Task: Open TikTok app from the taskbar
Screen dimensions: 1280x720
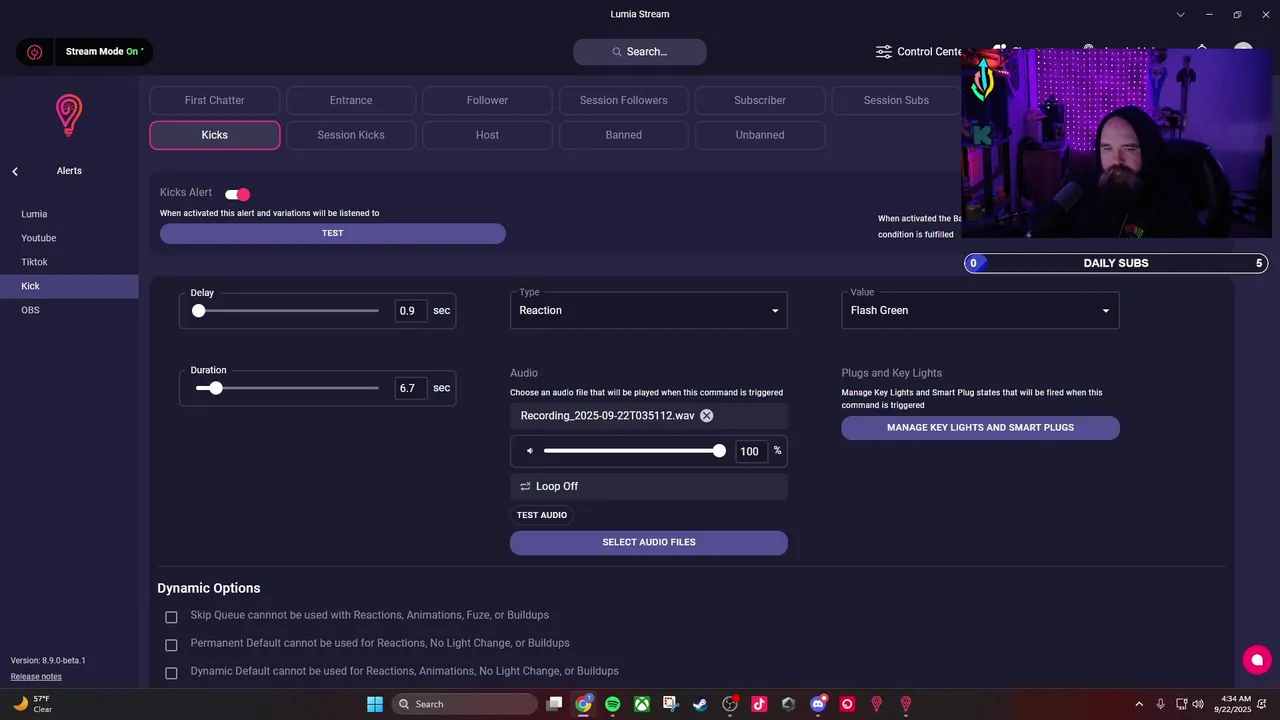Action: pyautogui.click(x=759, y=704)
